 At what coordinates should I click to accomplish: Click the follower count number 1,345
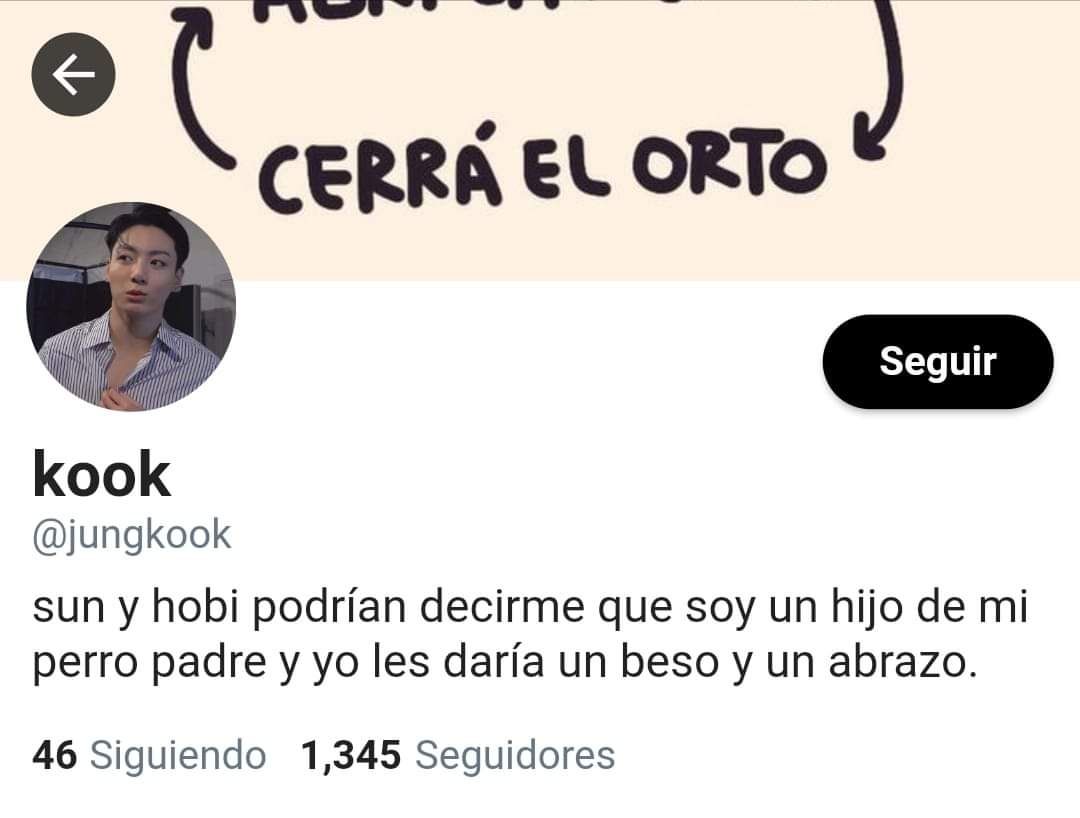pyautogui.click(x=351, y=755)
